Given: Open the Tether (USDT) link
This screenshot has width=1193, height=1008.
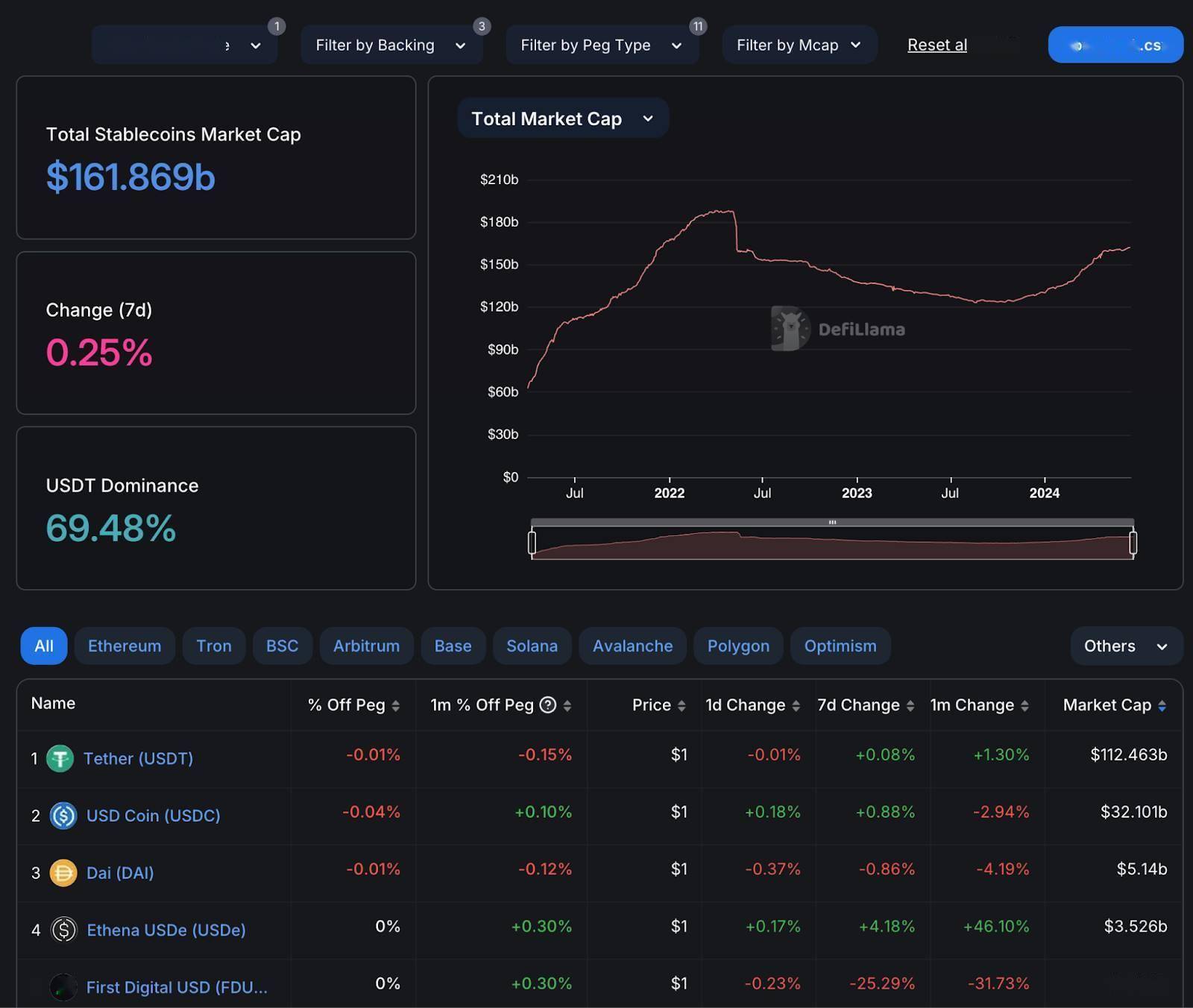Looking at the screenshot, I should point(138,758).
